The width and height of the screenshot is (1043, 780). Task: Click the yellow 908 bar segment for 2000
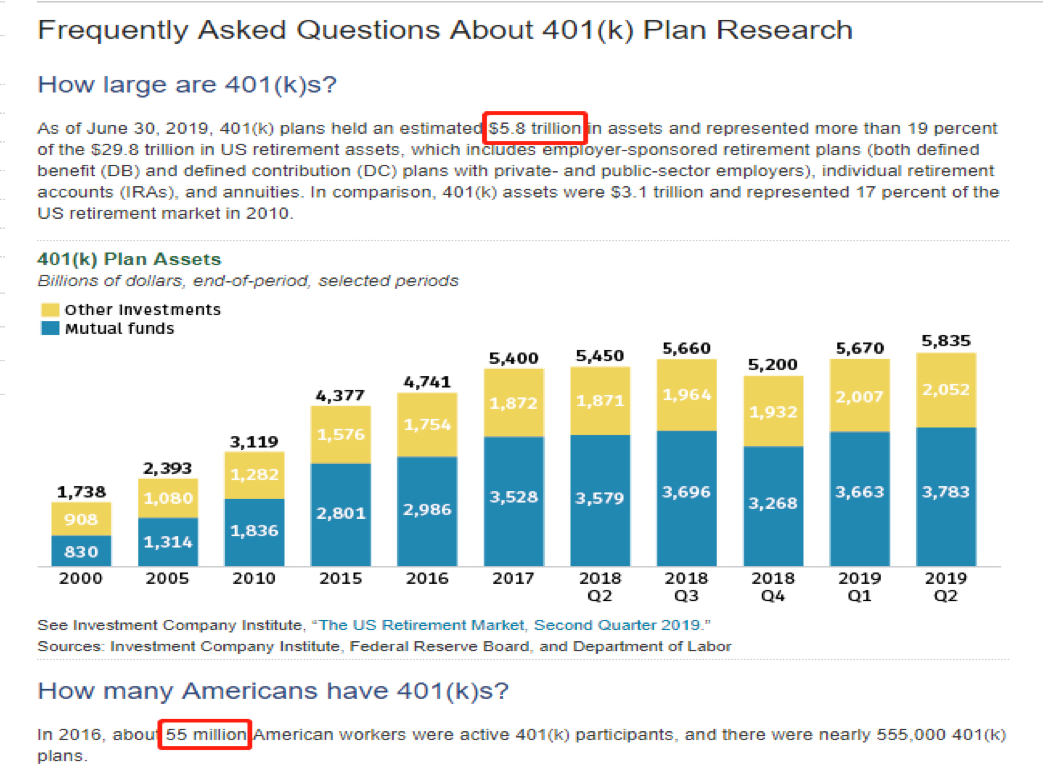click(81, 518)
